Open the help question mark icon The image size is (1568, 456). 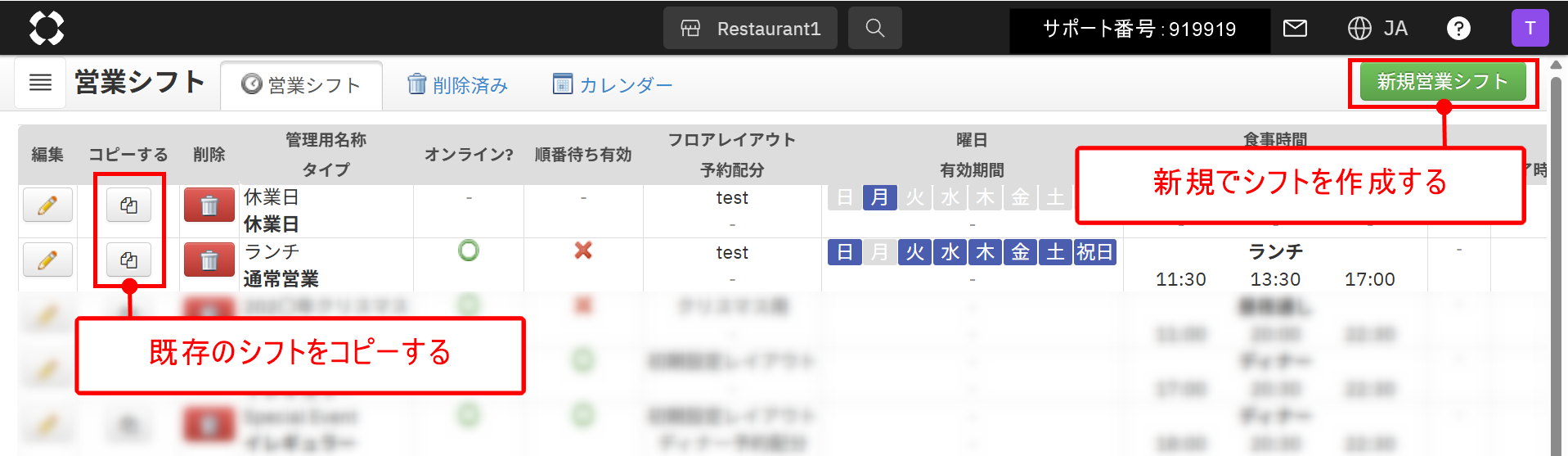pyautogui.click(x=1458, y=29)
